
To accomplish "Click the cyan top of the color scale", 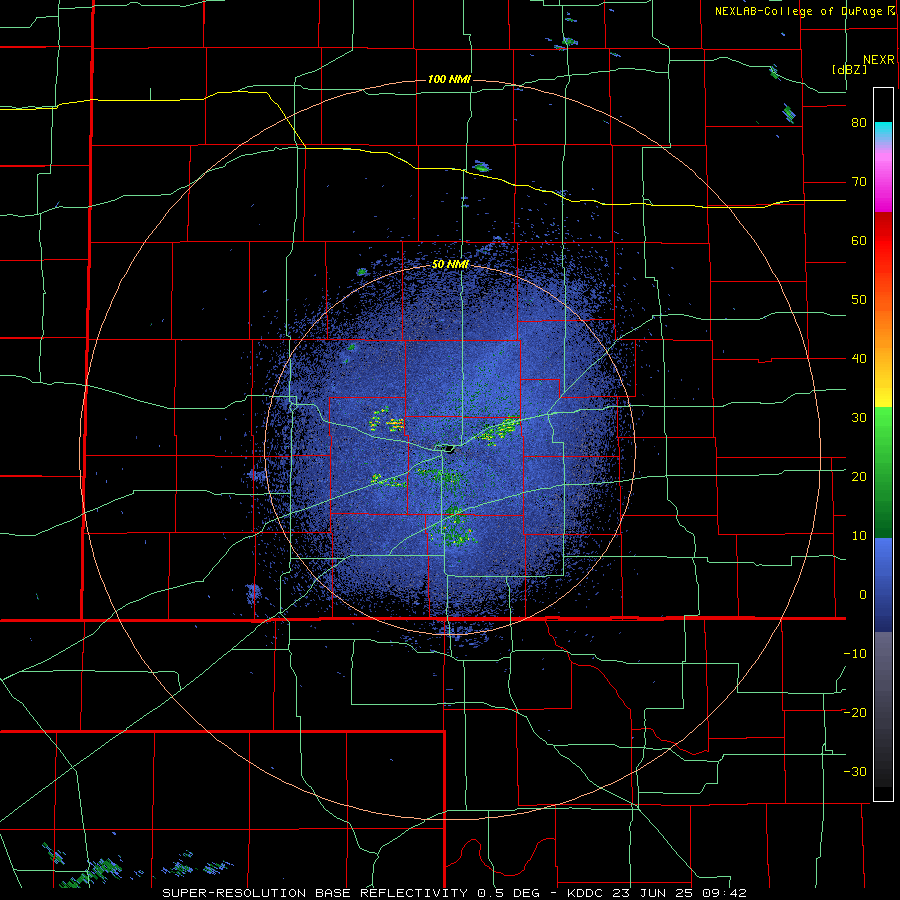I will click(883, 130).
